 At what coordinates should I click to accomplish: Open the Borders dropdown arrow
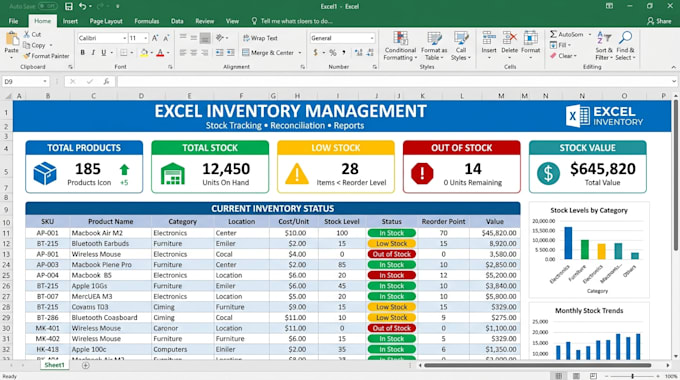click(x=132, y=53)
